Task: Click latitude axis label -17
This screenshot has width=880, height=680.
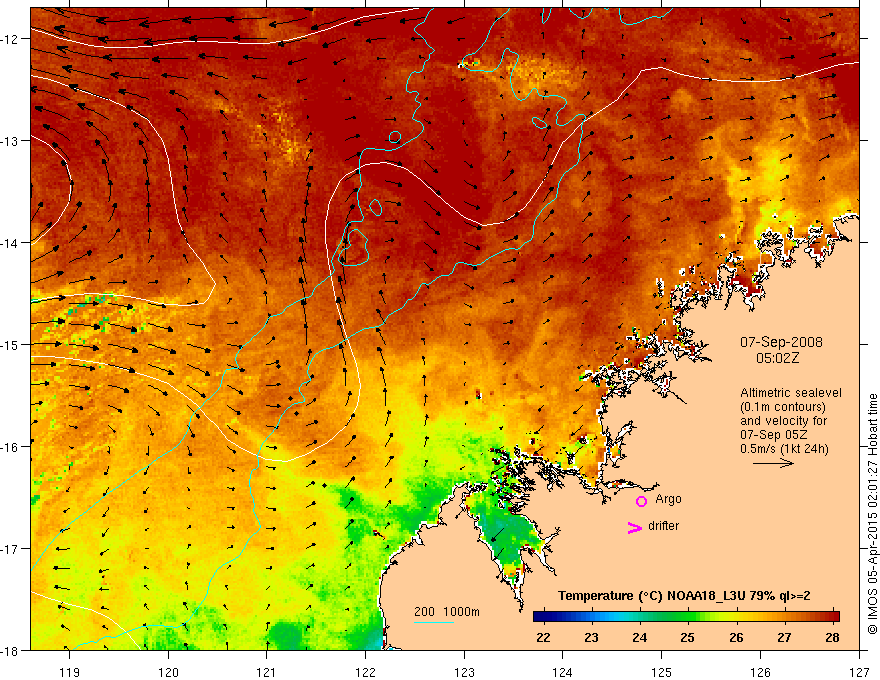Action: 10,548
